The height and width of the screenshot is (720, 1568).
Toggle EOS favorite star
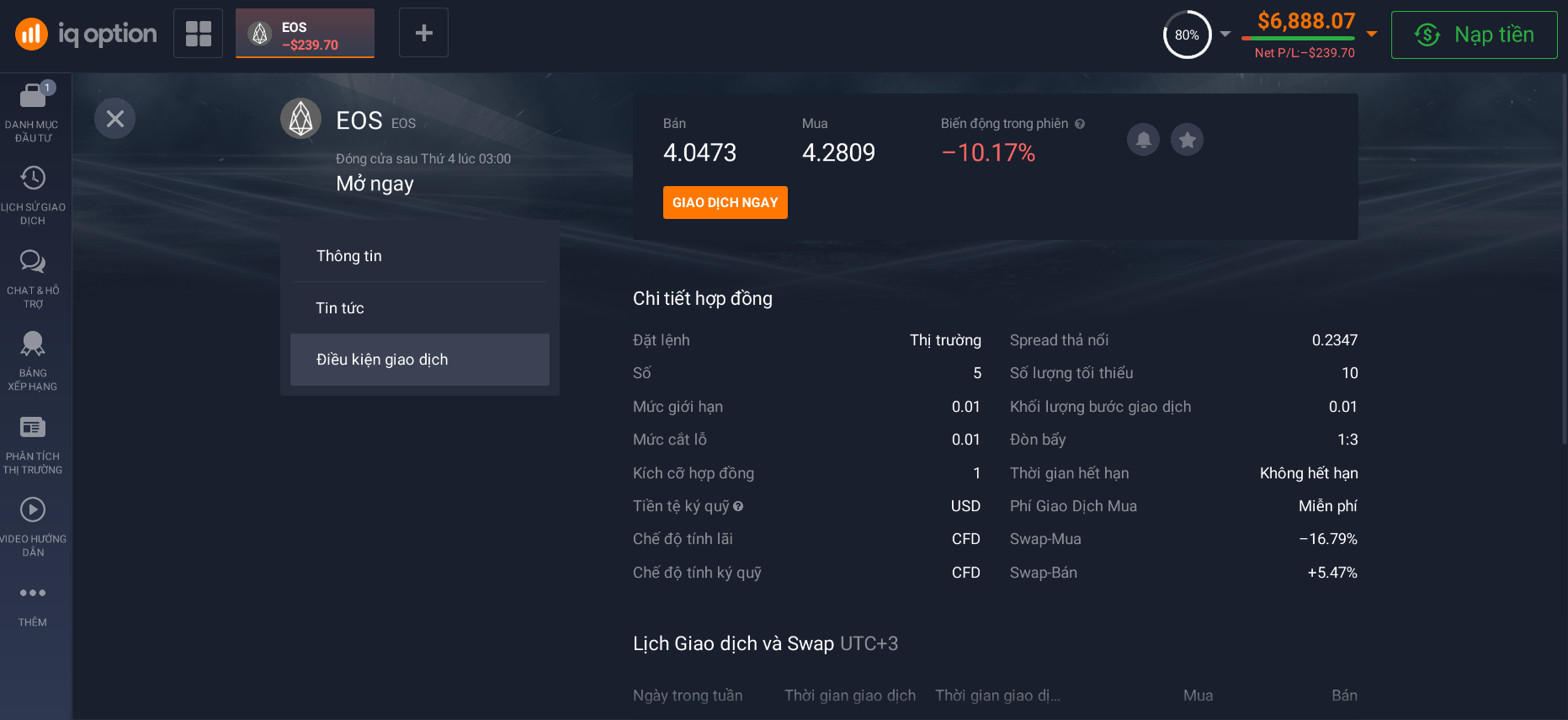pos(1187,140)
